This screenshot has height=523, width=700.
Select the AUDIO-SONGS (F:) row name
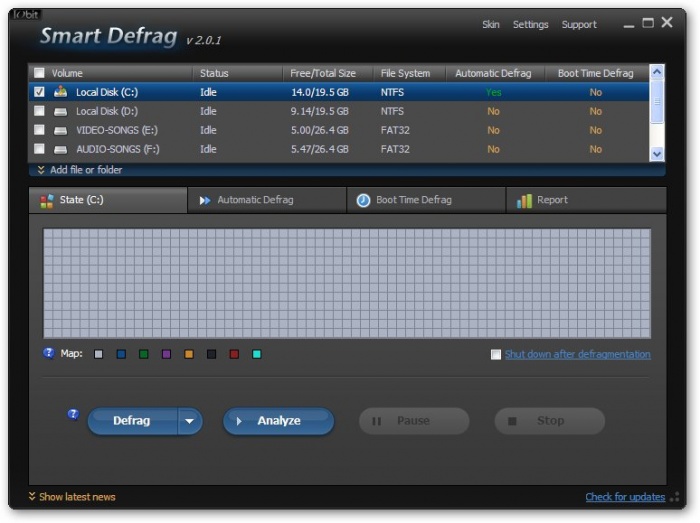coord(117,149)
